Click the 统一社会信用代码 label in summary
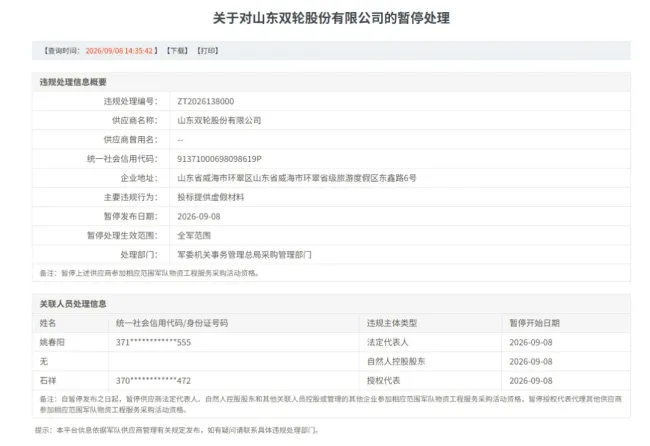 click(x=122, y=159)
